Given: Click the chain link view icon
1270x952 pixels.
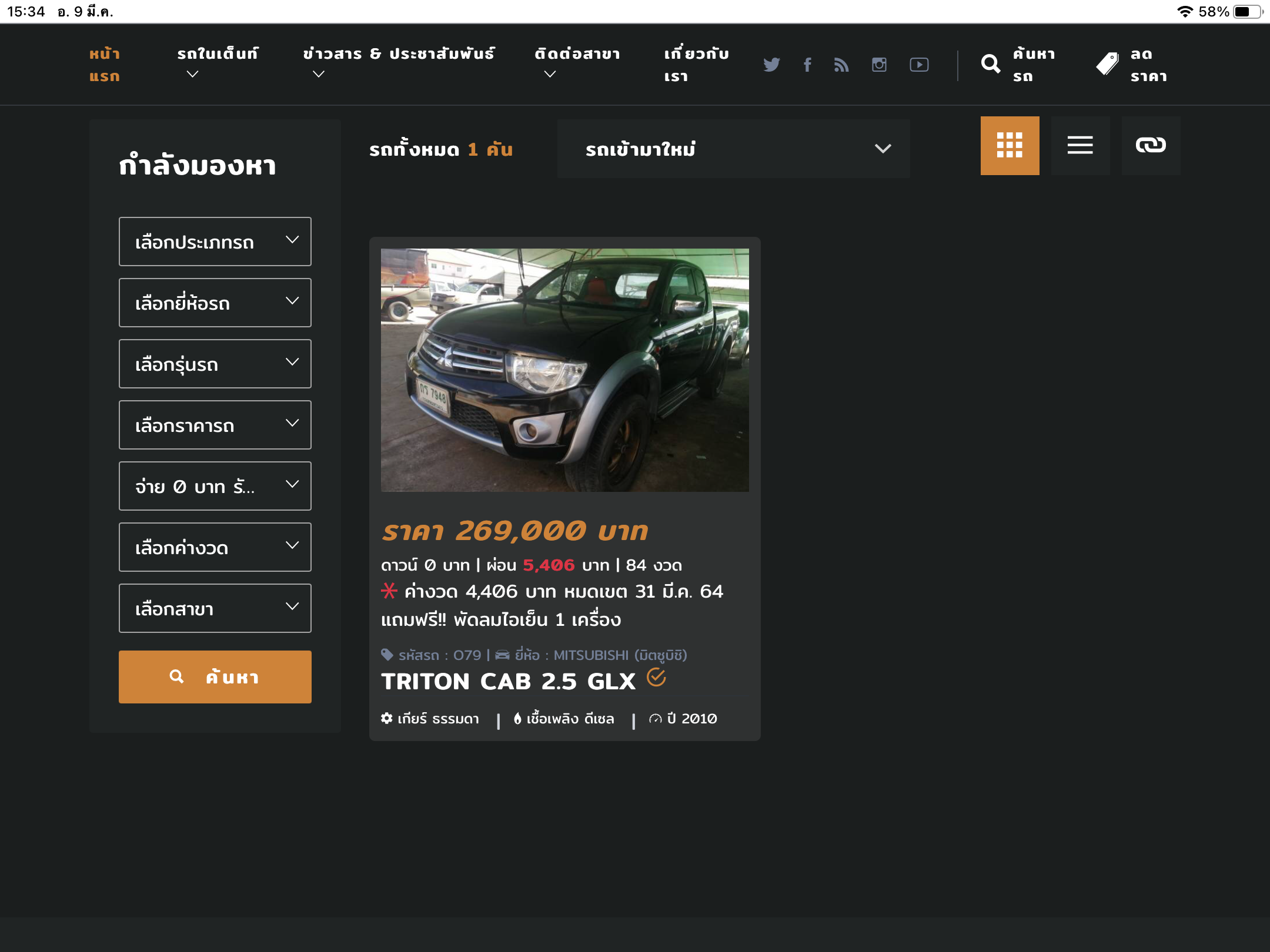Looking at the screenshot, I should pos(1151,145).
